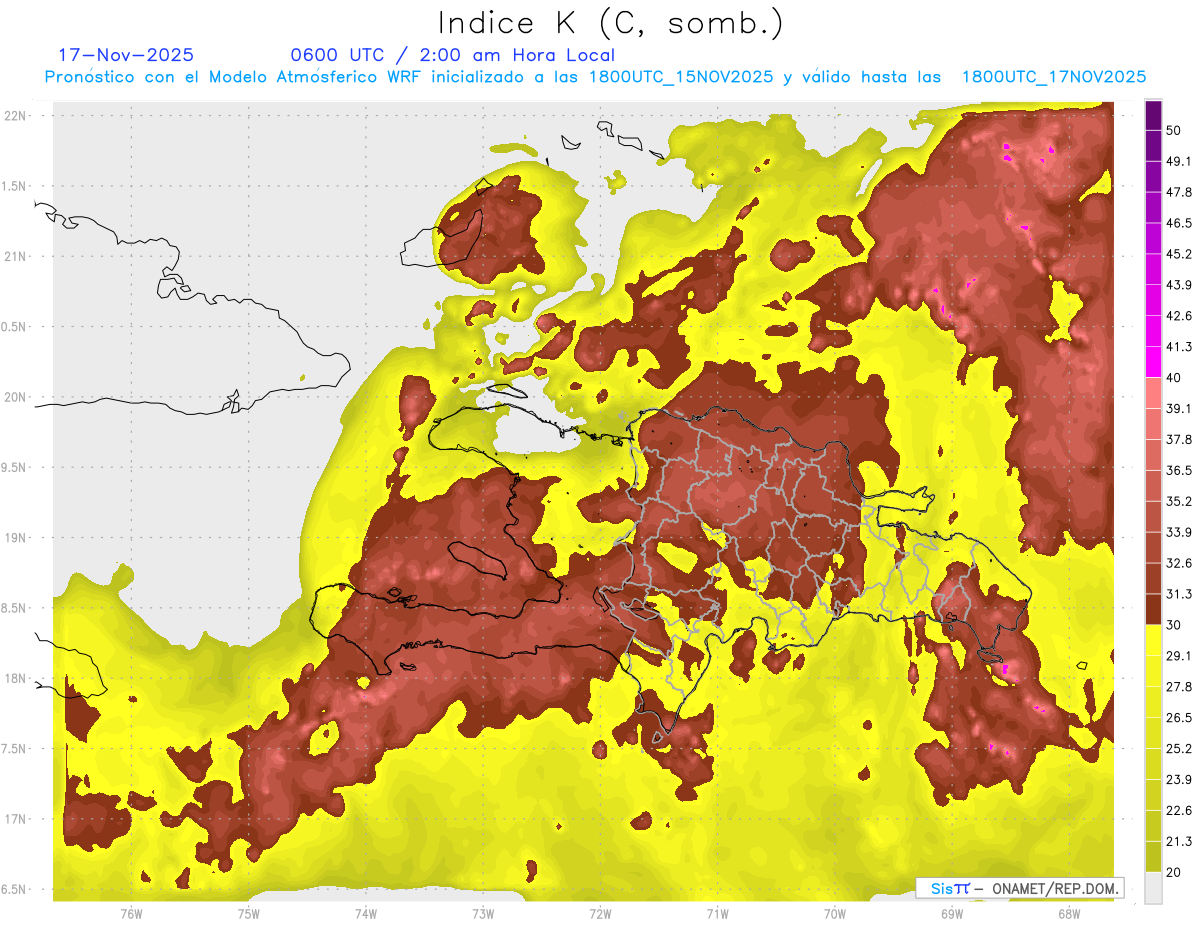1200x927 pixels.
Task: Click the initialization time '1800UTC_15NOV2025'
Action: point(681,77)
